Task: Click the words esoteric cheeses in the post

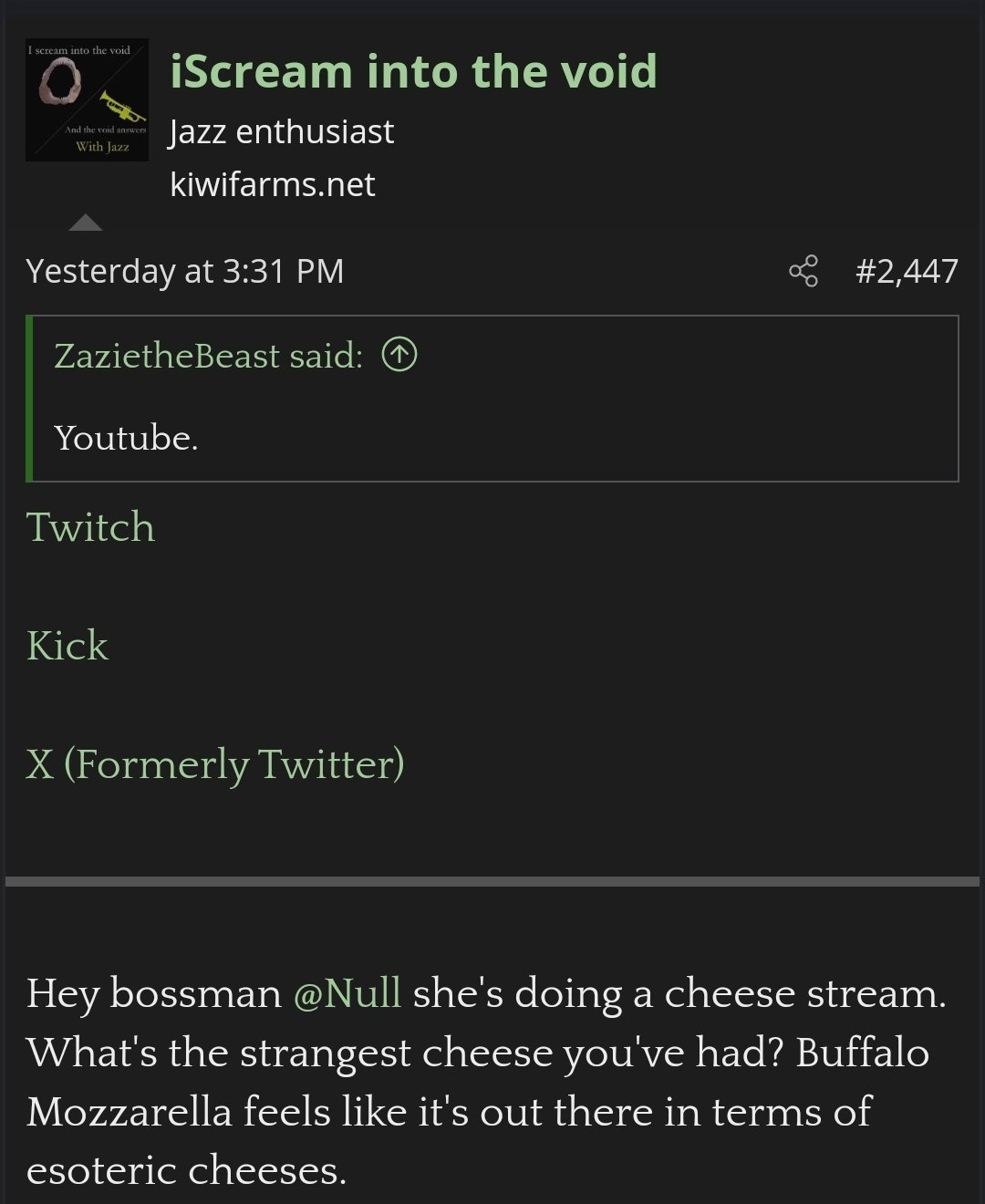Action: pos(186,1170)
